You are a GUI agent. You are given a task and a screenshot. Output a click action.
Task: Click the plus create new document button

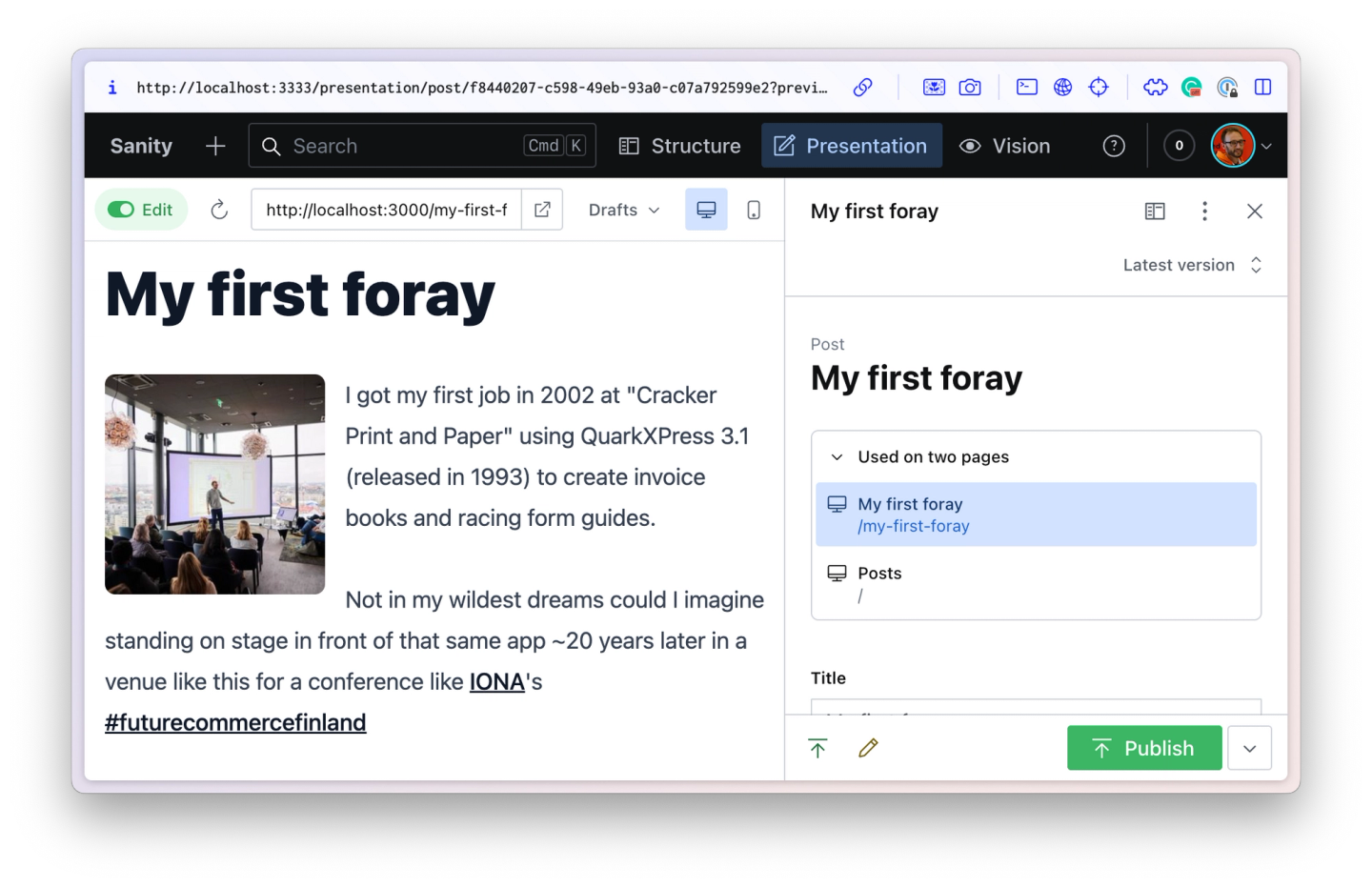215,146
